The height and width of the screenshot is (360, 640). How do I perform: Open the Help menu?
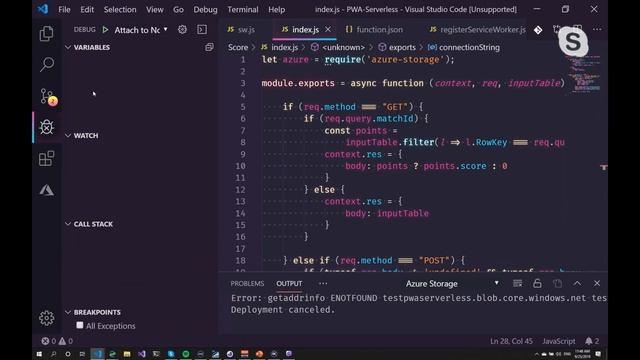point(276,9)
